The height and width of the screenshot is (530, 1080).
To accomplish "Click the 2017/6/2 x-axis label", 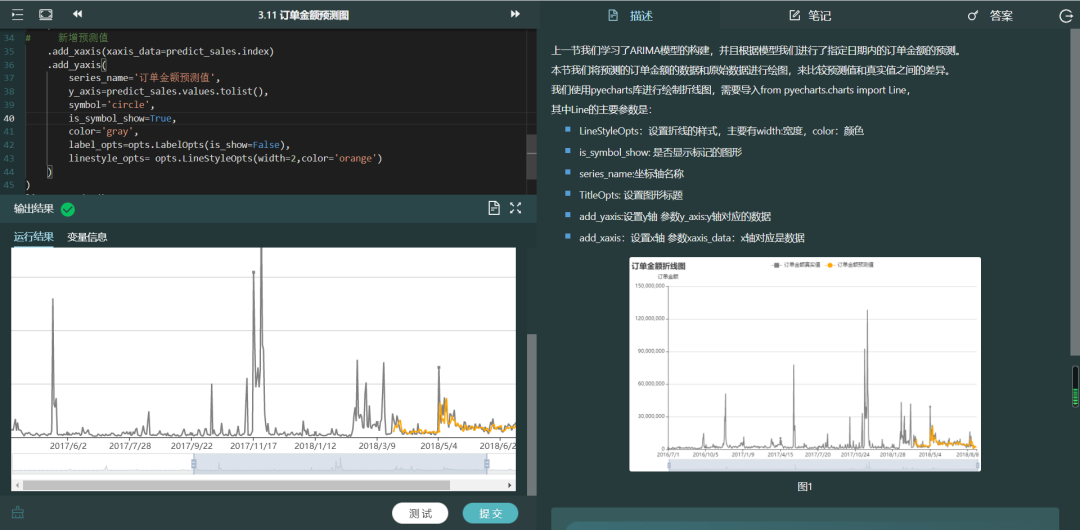I will pyautogui.click(x=69, y=446).
